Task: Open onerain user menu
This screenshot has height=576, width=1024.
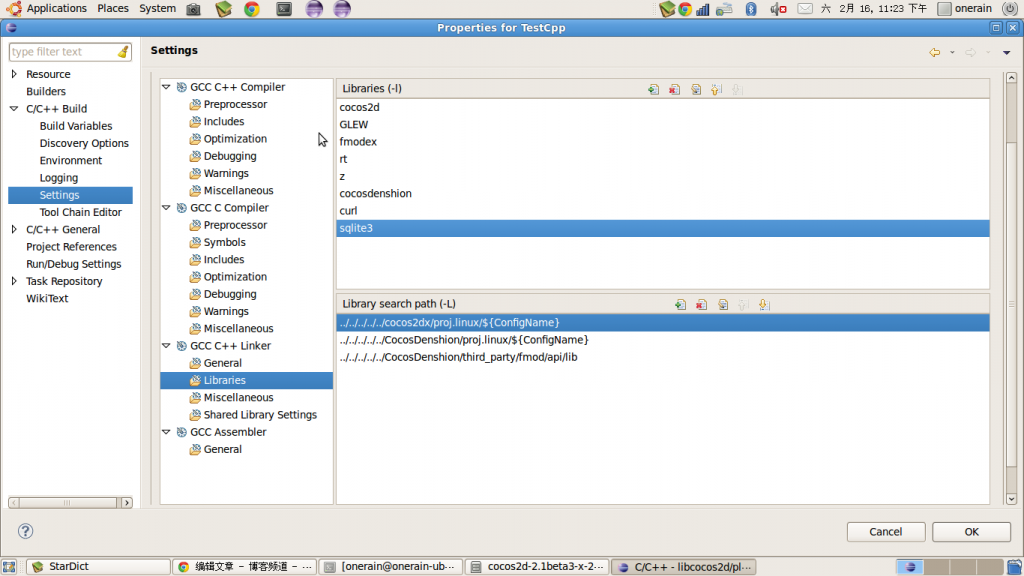Action: coord(965,8)
